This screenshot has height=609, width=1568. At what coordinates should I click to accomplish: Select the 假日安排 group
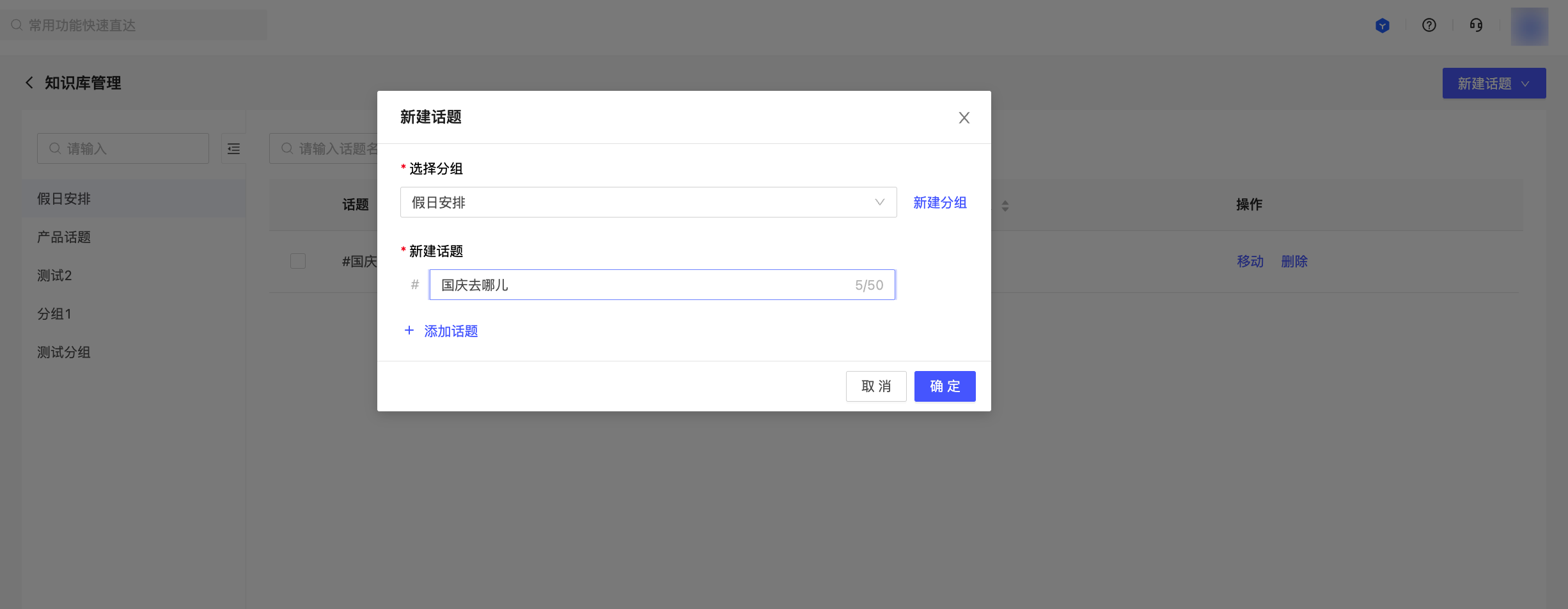point(134,198)
